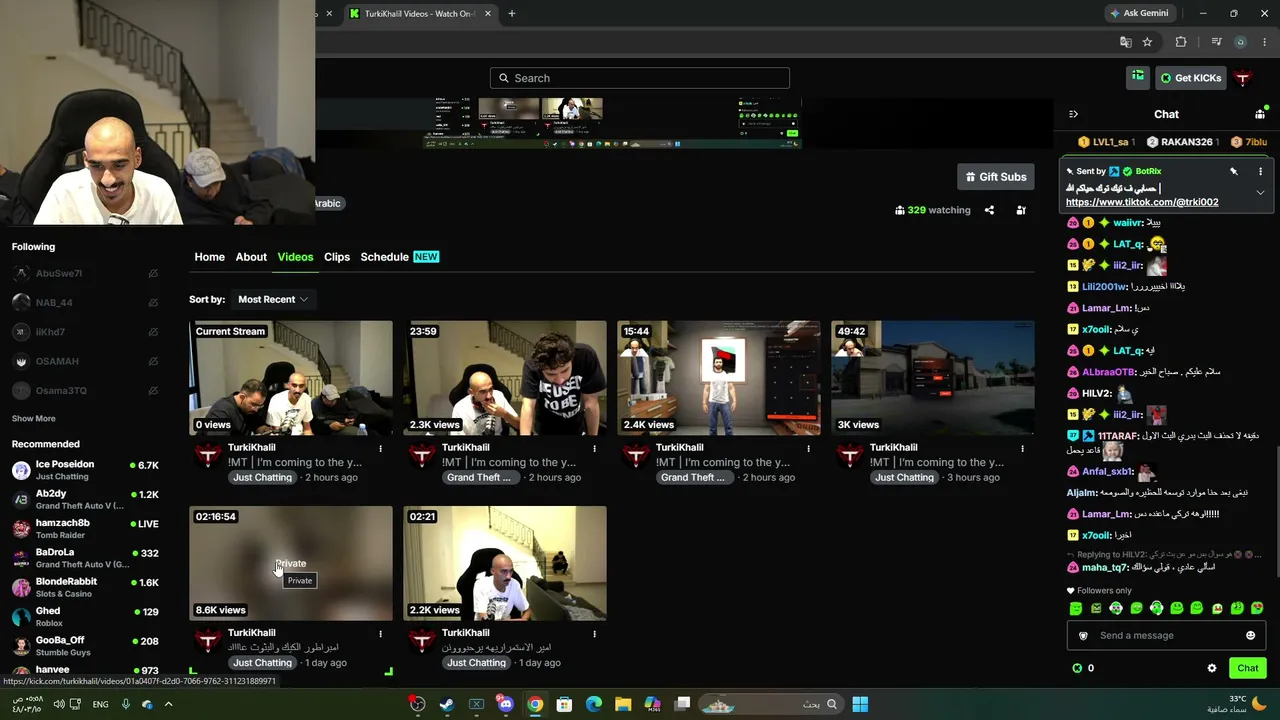Screen dimensions: 1280x720
Task: Open File Explorer from the taskbar
Action: point(623,705)
